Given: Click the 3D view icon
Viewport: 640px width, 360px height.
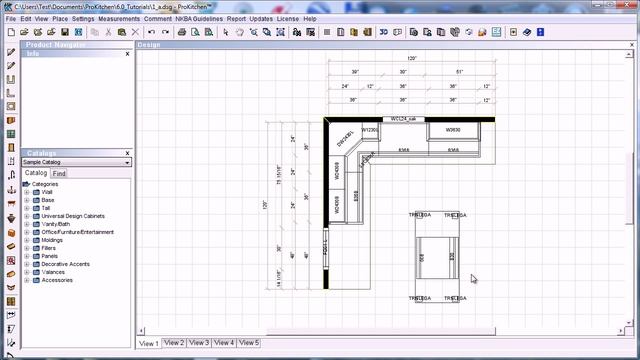Looking at the screenshot, I should [384, 32].
